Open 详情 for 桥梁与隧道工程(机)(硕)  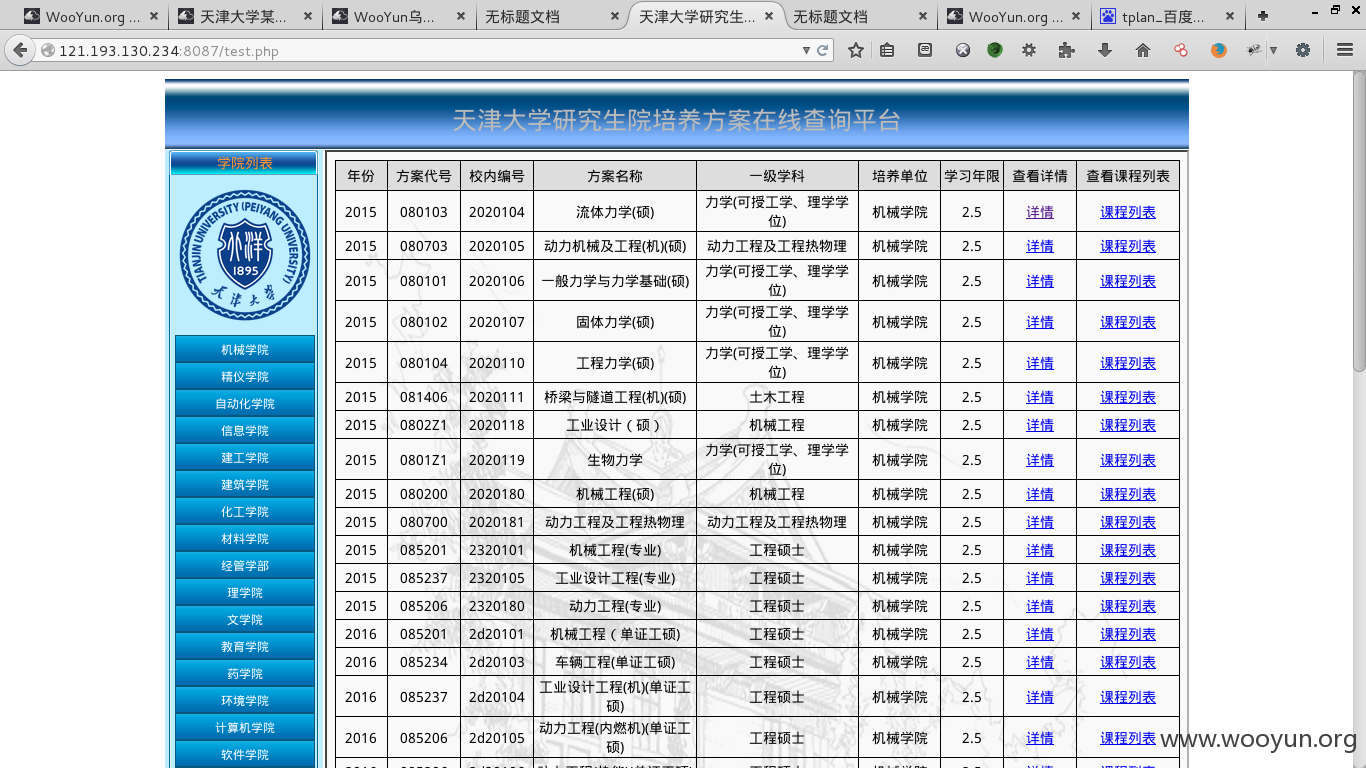click(x=1040, y=397)
